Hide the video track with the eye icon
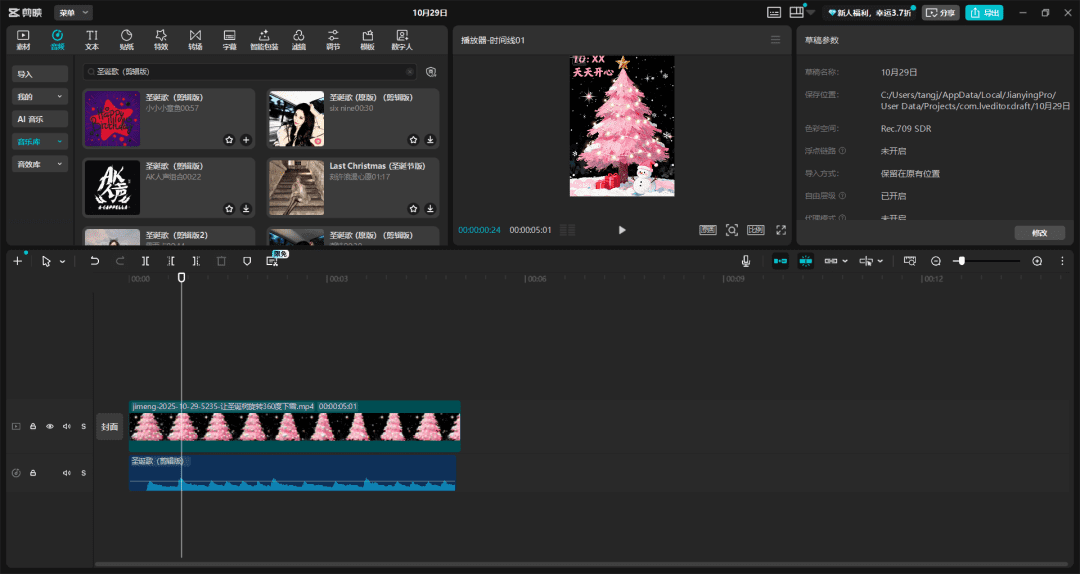Viewport: 1080px width, 574px height. pyautogui.click(x=49, y=426)
